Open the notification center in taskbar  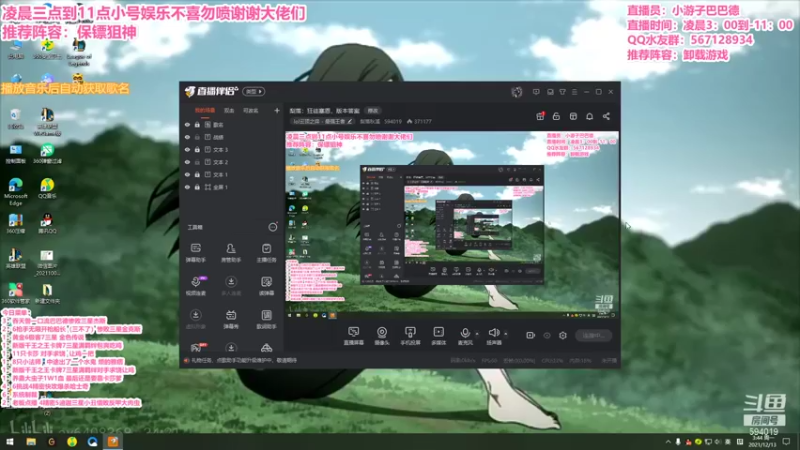(x=786, y=442)
